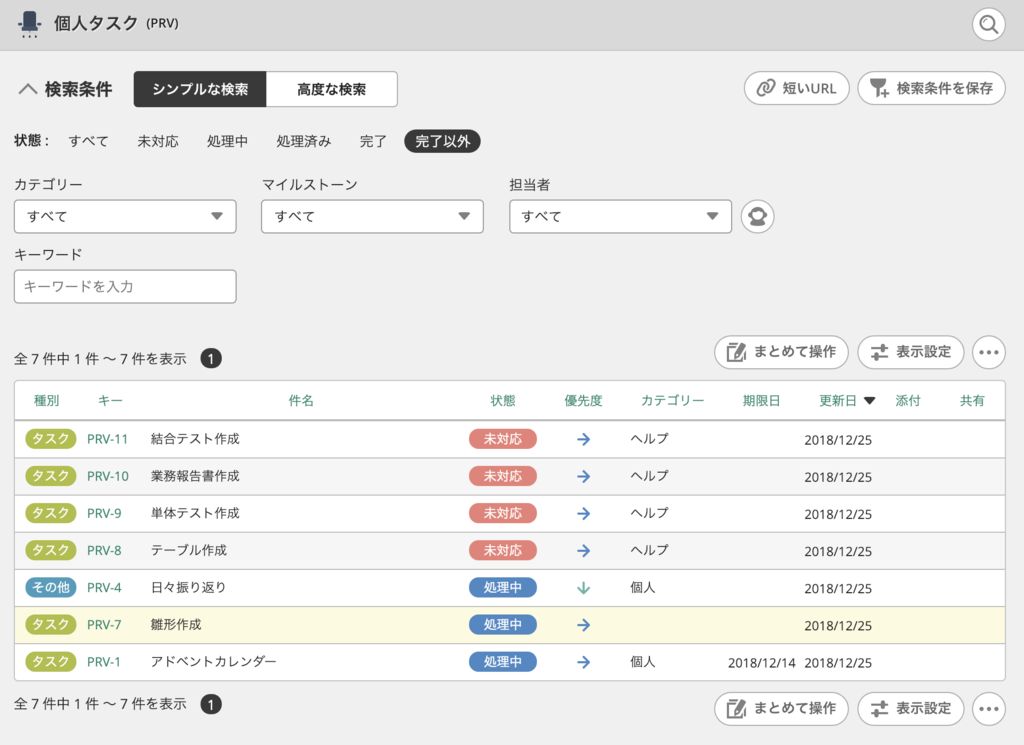Click the priority arrow in PRV-1 row
The height and width of the screenshot is (745, 1024).
point(584,662)
